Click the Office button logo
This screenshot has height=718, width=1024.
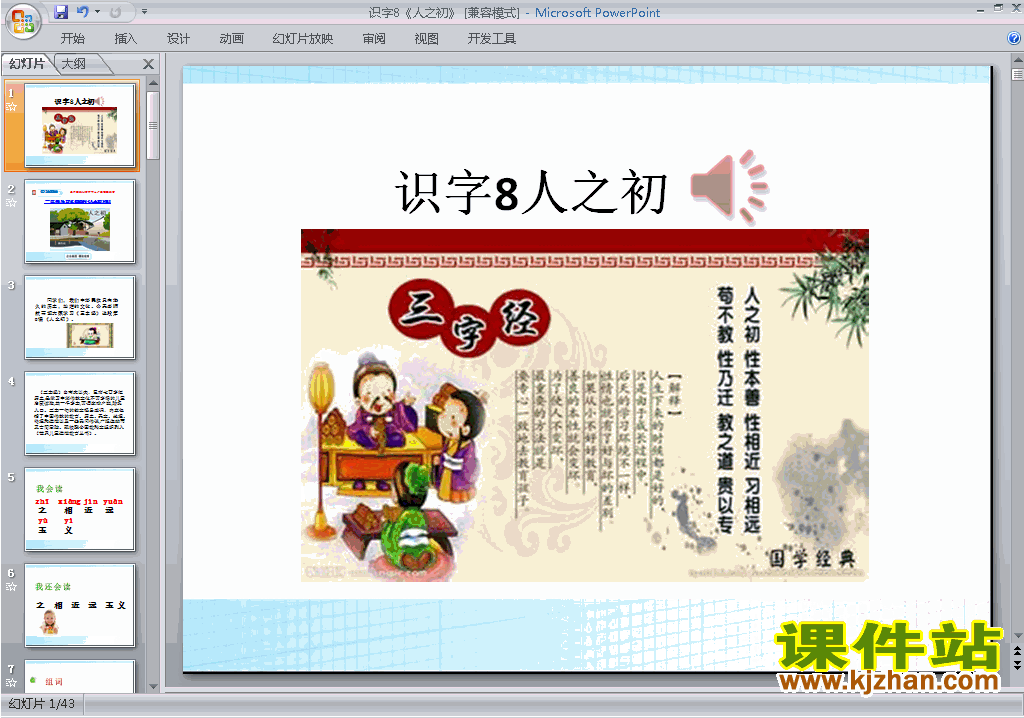(23, 21)
